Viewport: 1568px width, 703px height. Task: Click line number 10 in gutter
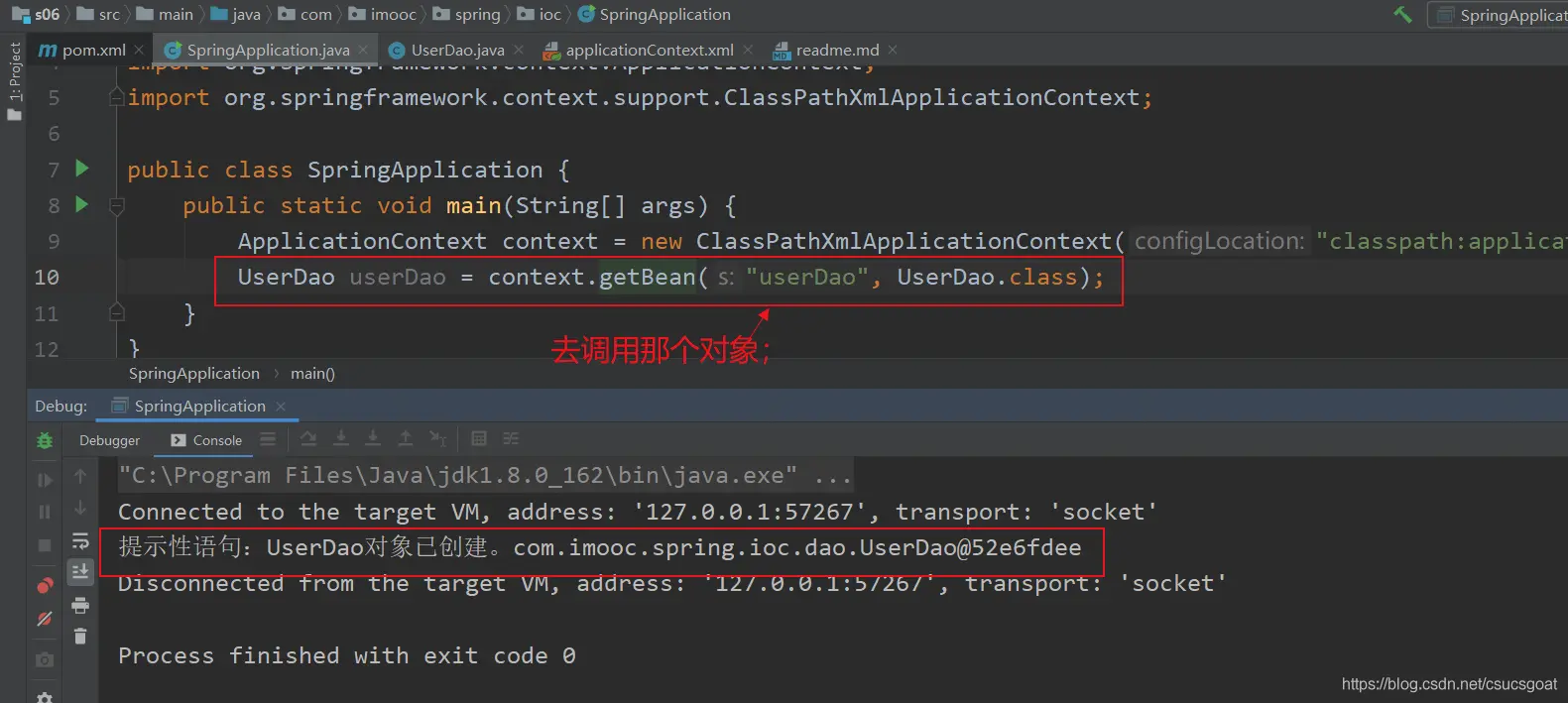point(47,277)
